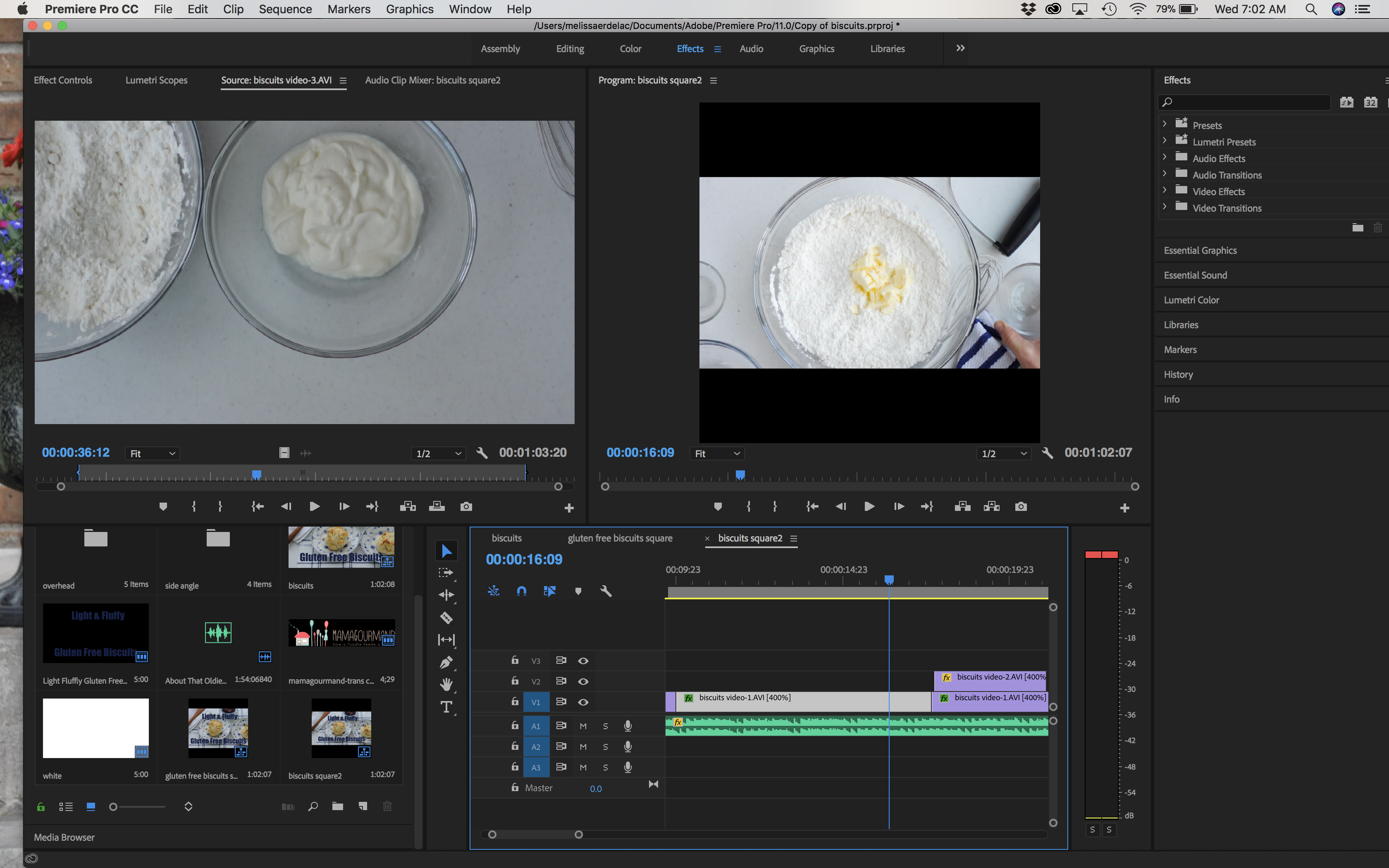Toggle Snap magnet in timeline

coord(521,591)
